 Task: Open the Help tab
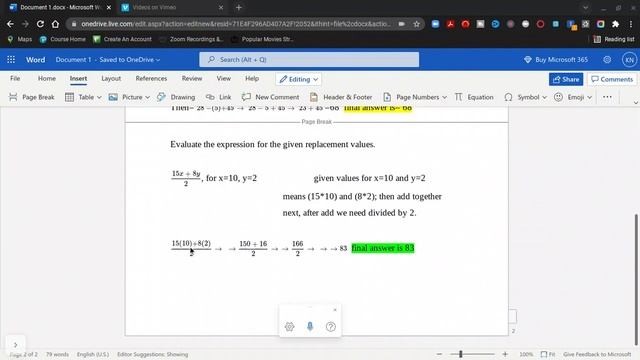[252, 78]
